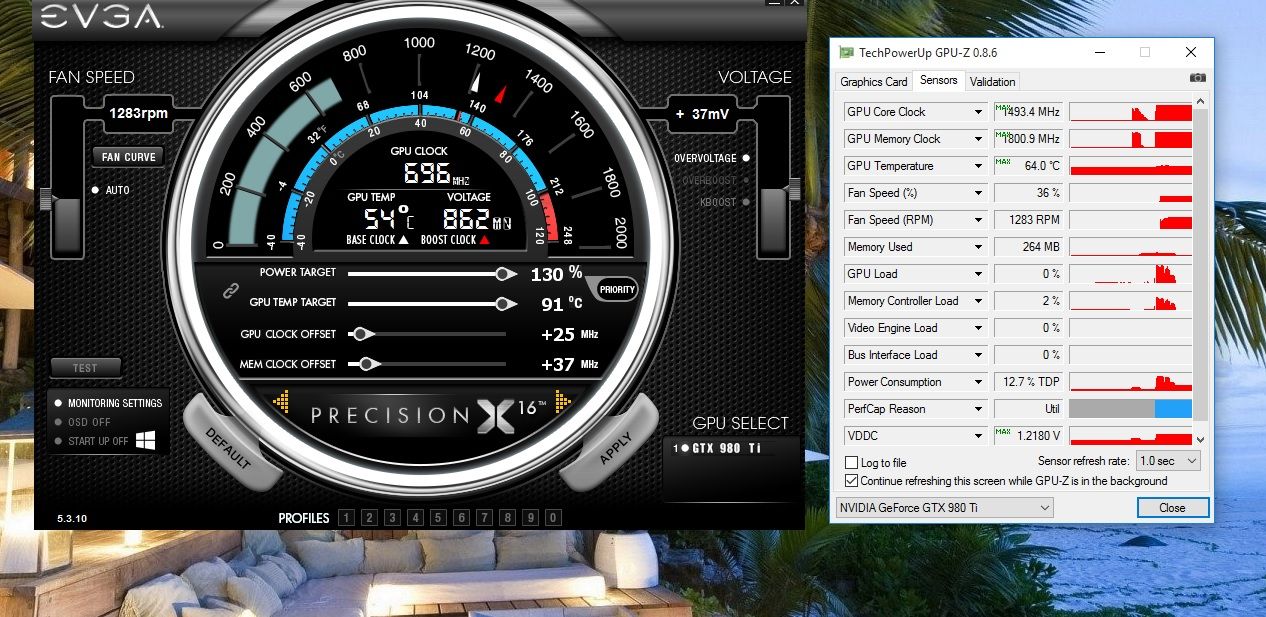Select profile slot 3 in Precision X
This screenshot has height=617, width=1266.
coord(392,517)
